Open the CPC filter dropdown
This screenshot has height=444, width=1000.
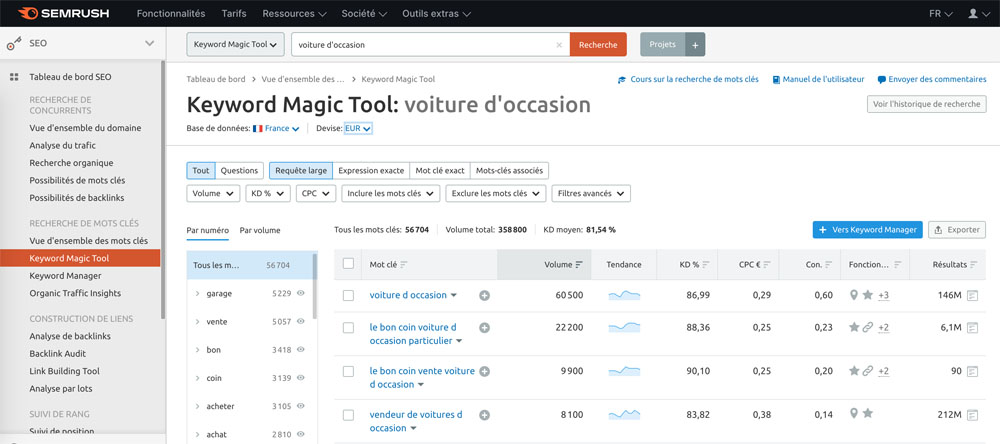(x=316, y=193)
